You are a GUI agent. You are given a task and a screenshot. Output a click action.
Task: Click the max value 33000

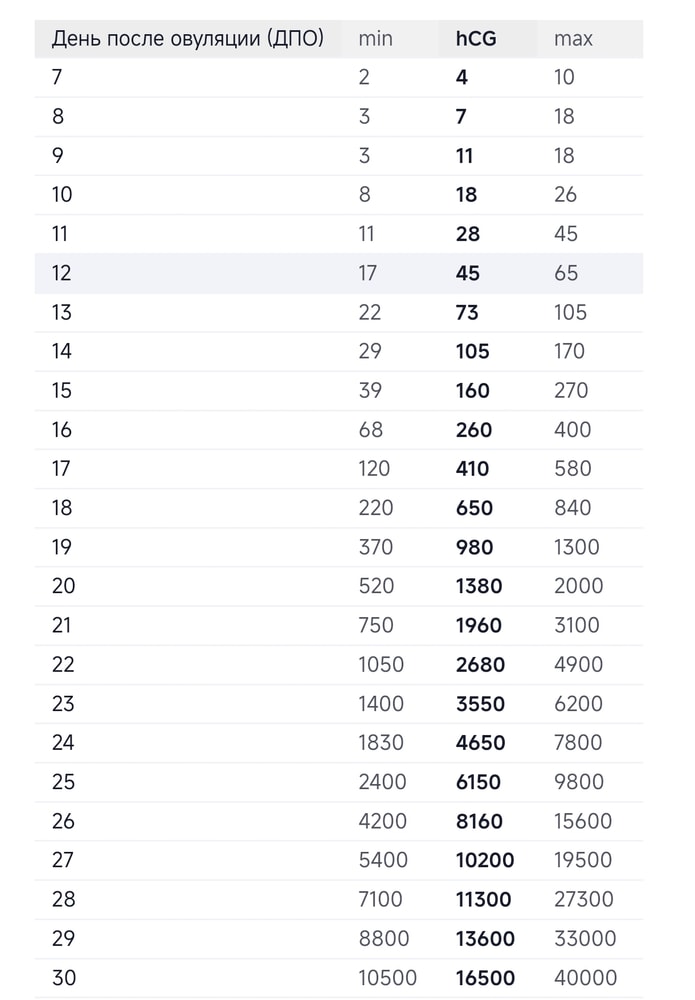pos(585,939)
